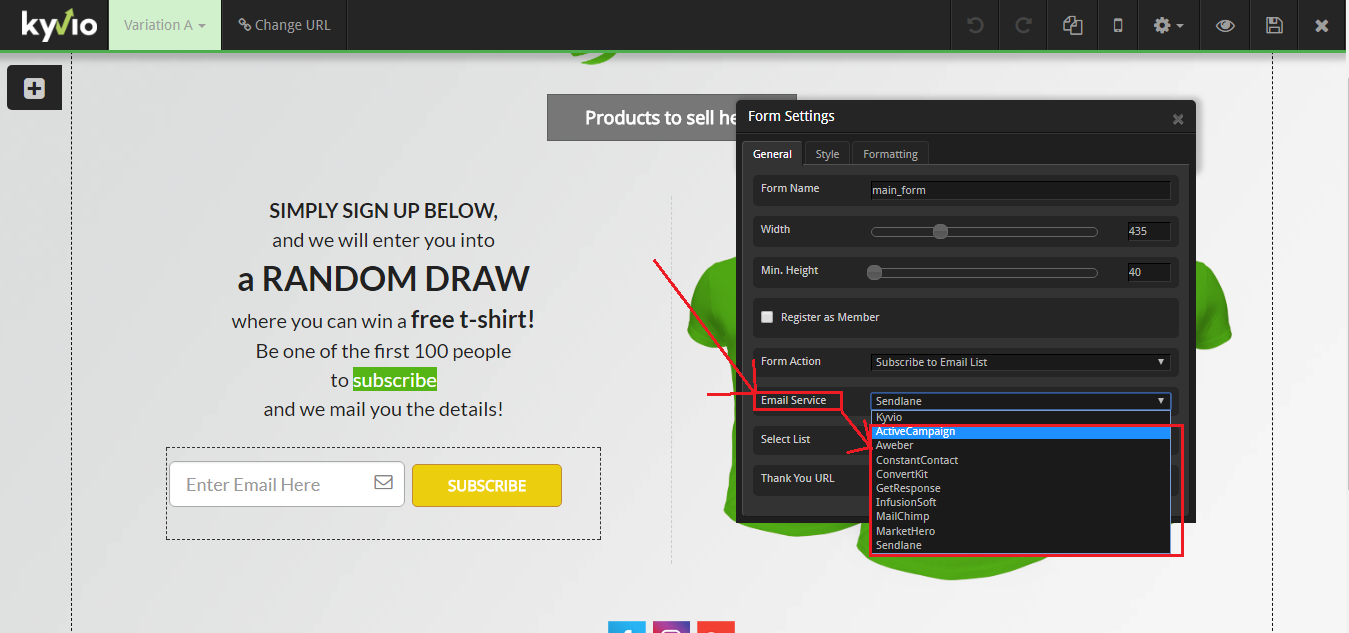Image resolution: width=1349 pixels, height=633 pixels.
Task: Switch to the Formatting tab
Action: [890, 154]
